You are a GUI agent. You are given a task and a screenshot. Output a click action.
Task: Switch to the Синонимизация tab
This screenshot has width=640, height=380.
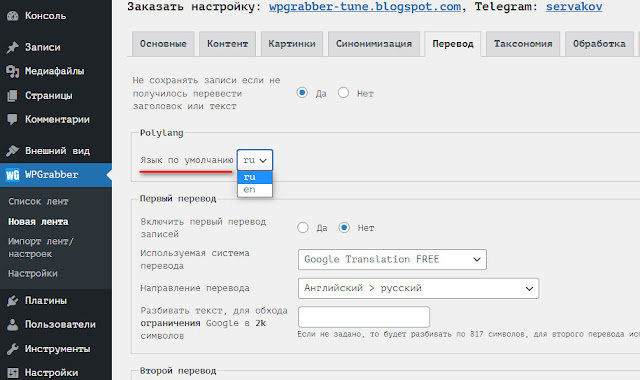374,44
